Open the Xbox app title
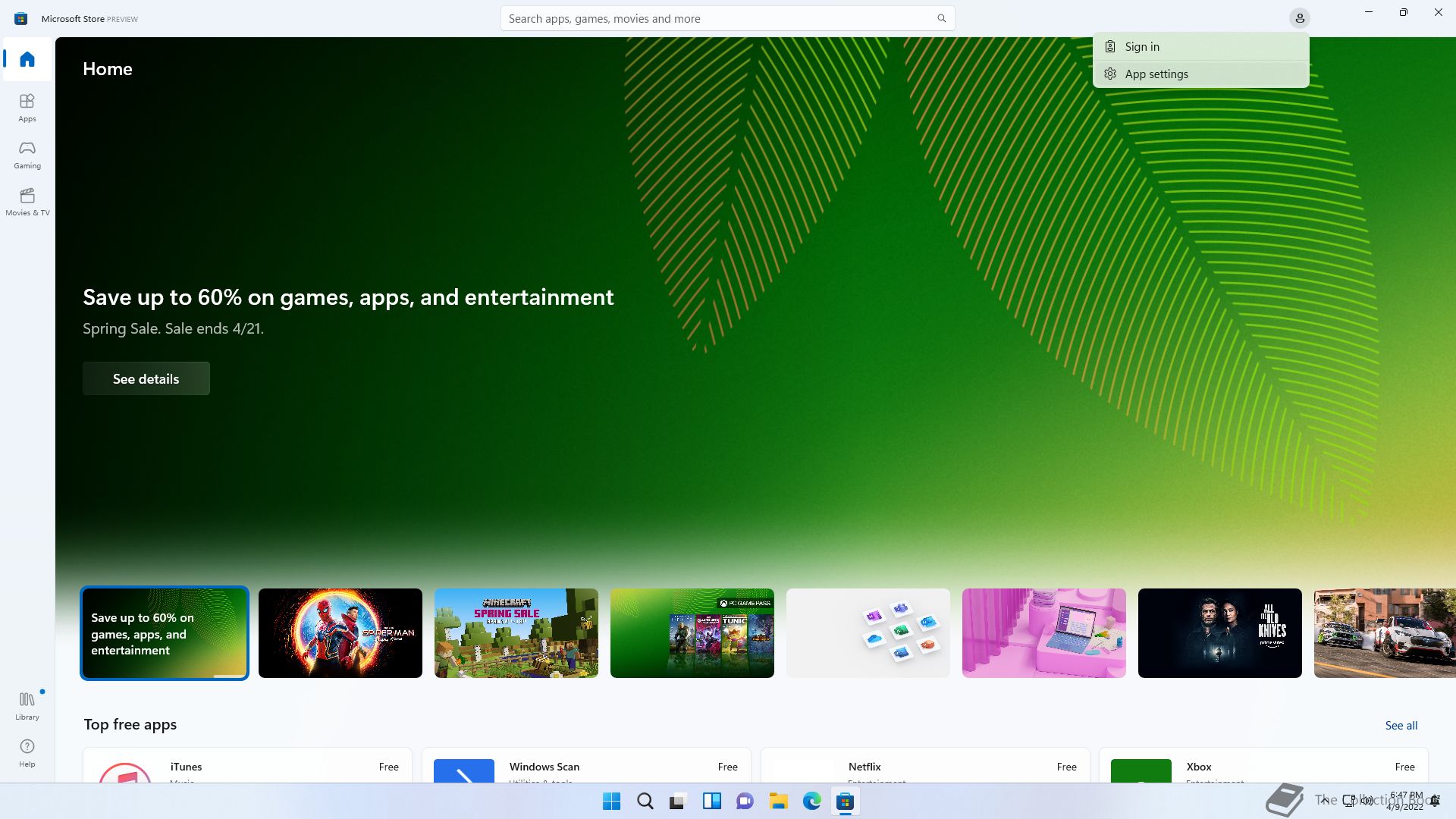 click(1199, 767)
